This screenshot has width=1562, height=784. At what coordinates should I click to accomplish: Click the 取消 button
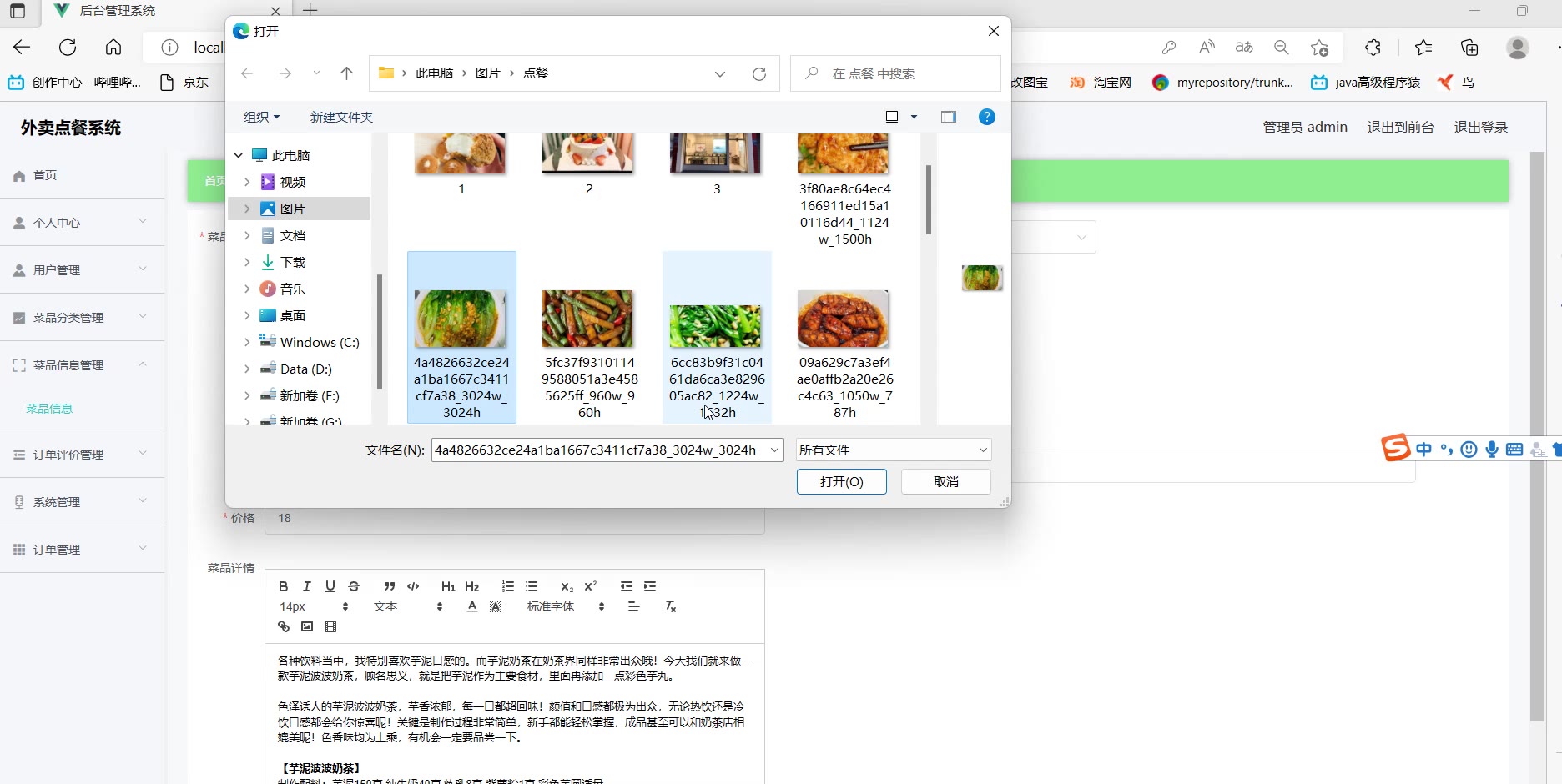coord(945,482)
